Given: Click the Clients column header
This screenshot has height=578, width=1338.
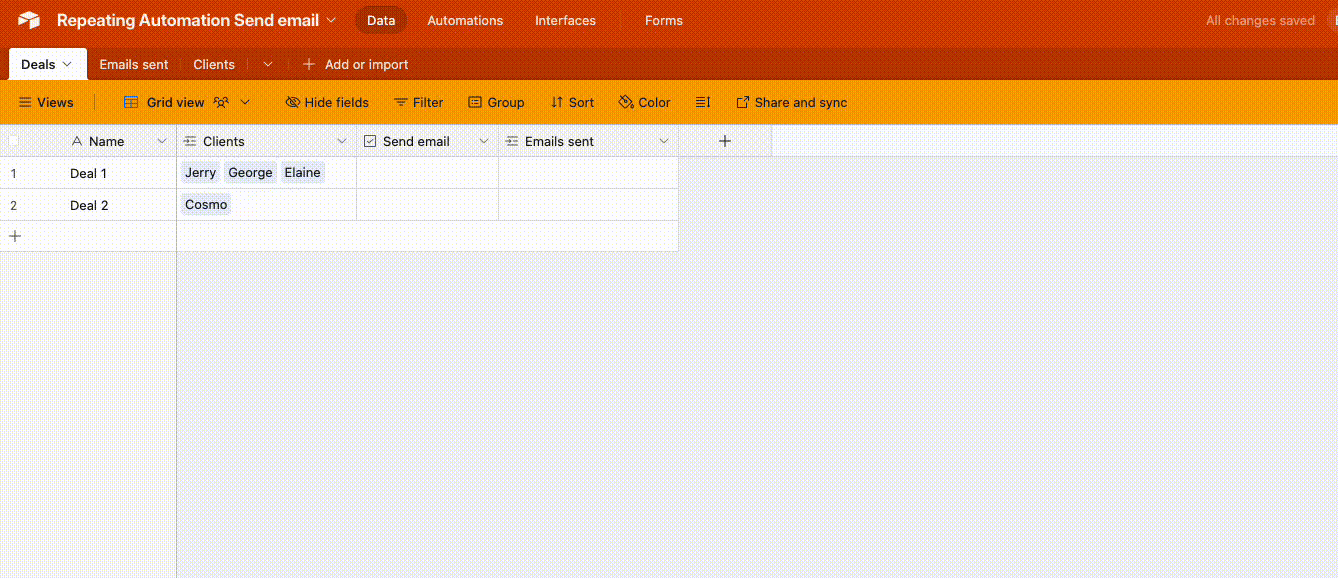Looking at the screenshot, I should pos(266,141).
